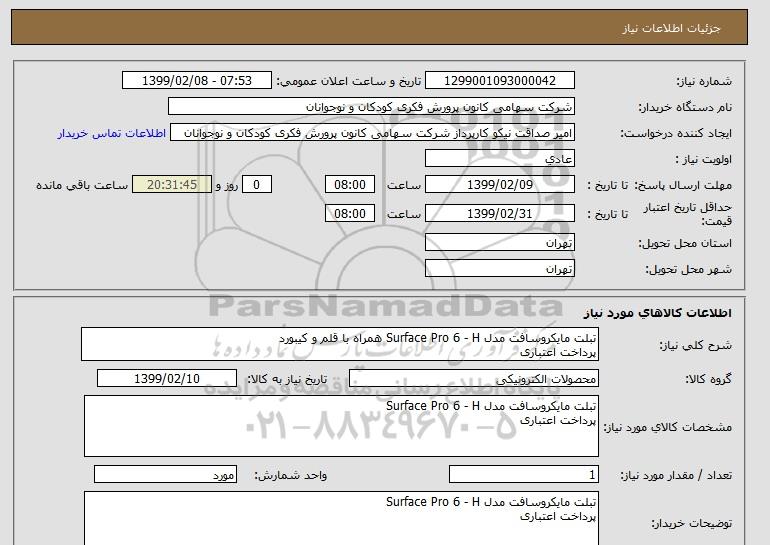This screenshot has height=545, width=770.
Task: Click the label مهلت ارسال پاسخ
Action: pos(683,185)
